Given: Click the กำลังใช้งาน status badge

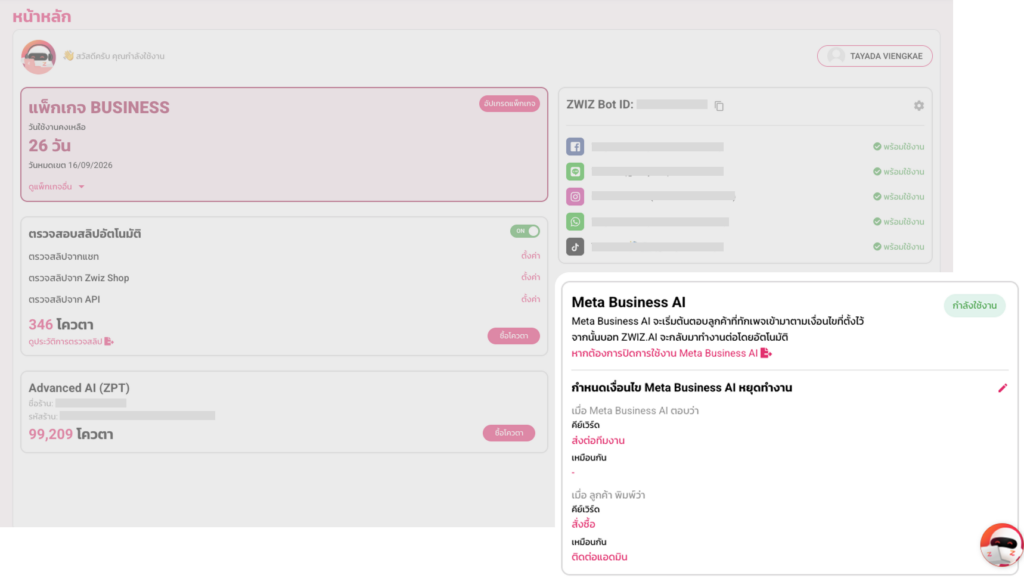Looking at the screenshot, I should pyautogui.click(x=974, y=306).
